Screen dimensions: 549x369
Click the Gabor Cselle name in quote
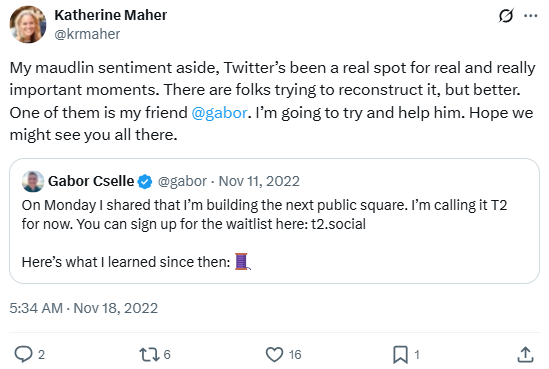[x=91, y=181]
